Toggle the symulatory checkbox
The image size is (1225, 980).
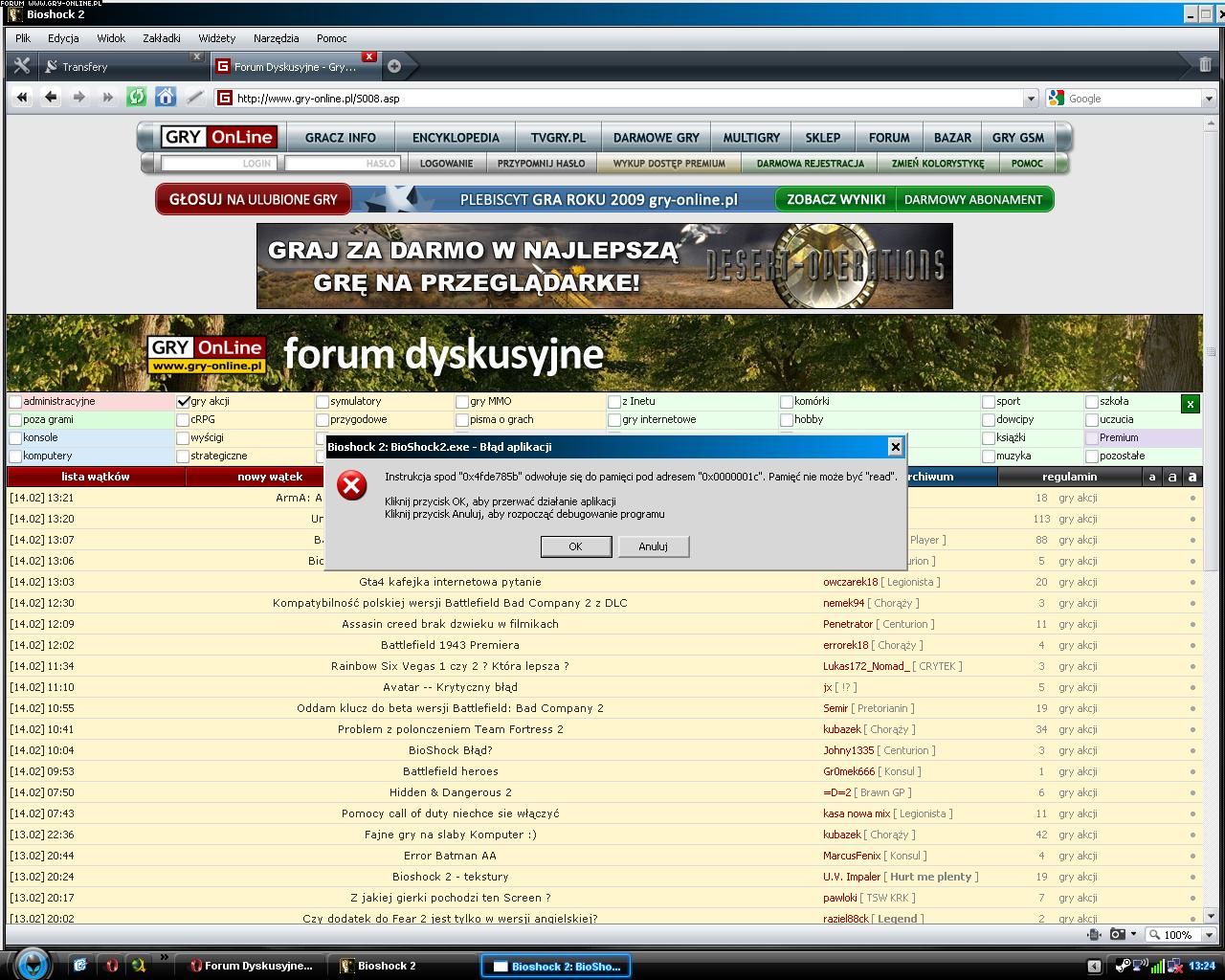click(x=323, y=402)
